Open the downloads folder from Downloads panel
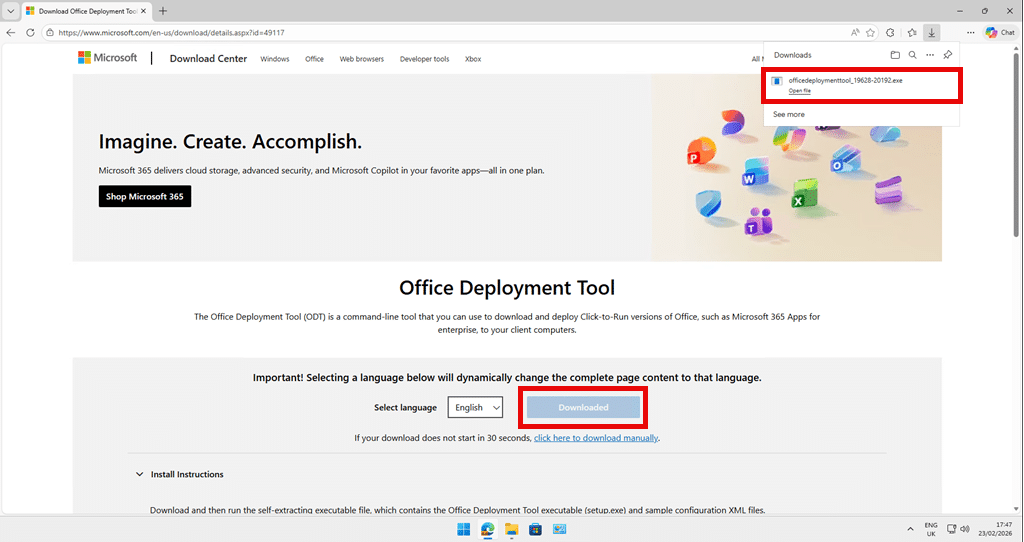Image resolution: width=1024 pixels, height=542 pixels. point(895,55)
